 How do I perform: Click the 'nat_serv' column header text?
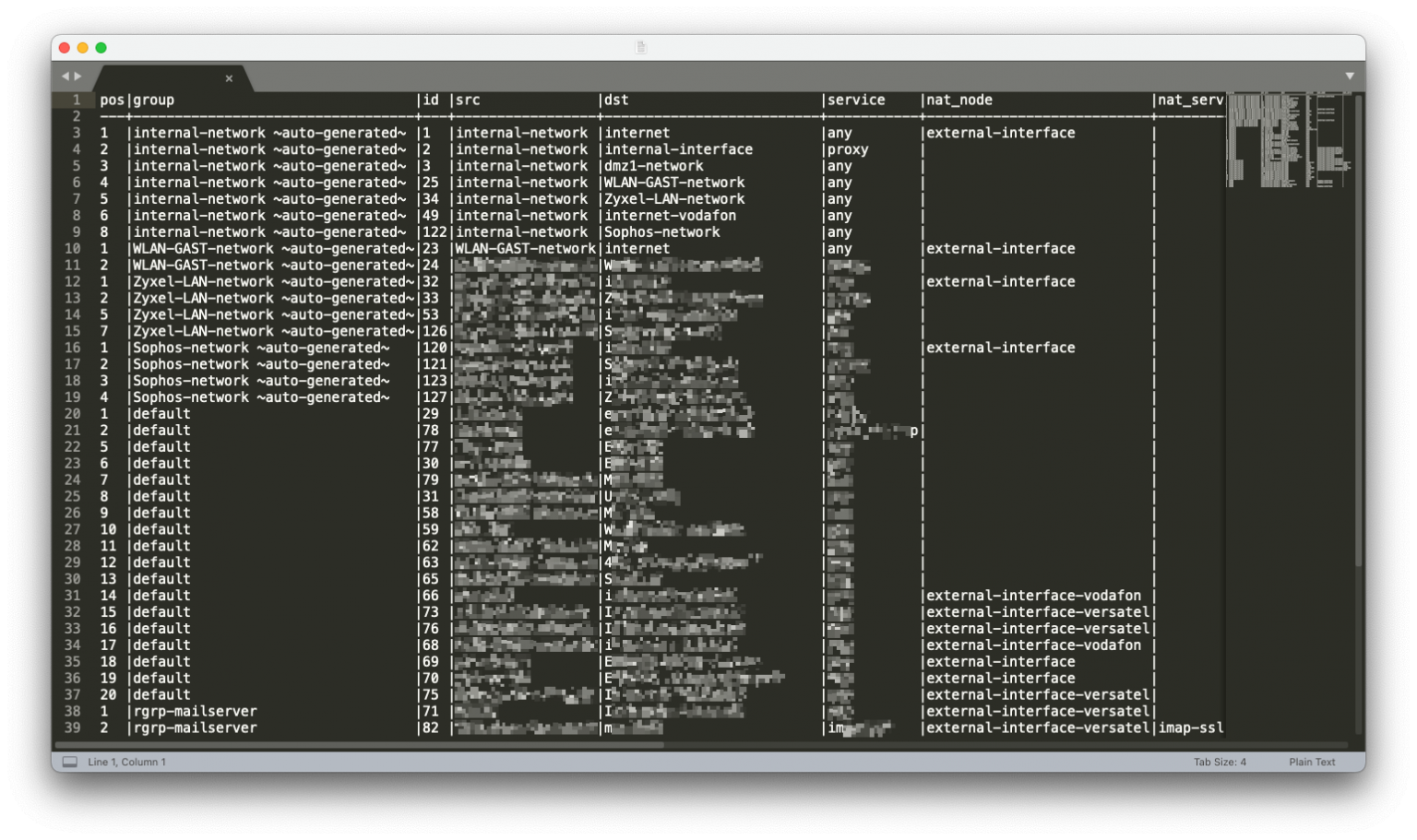click(x=1191, y=100)
